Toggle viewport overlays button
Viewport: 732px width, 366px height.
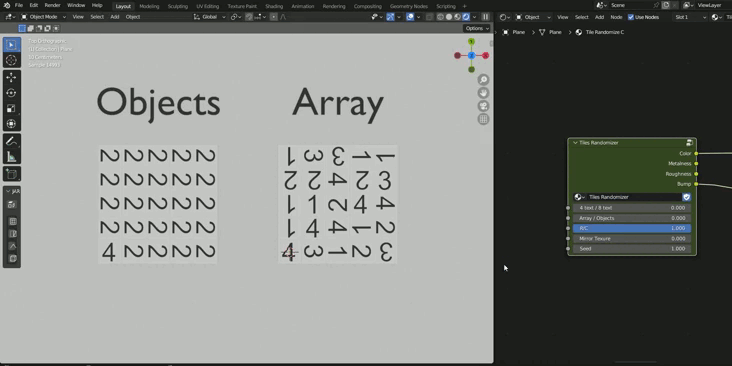click(x=410, y=17)
